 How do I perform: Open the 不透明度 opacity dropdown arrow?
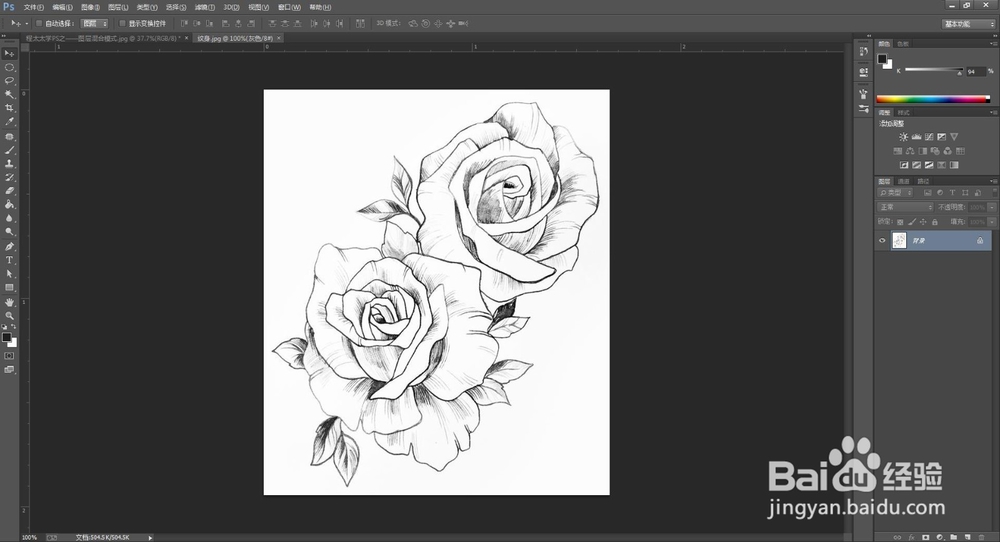(x=992, y=207)
